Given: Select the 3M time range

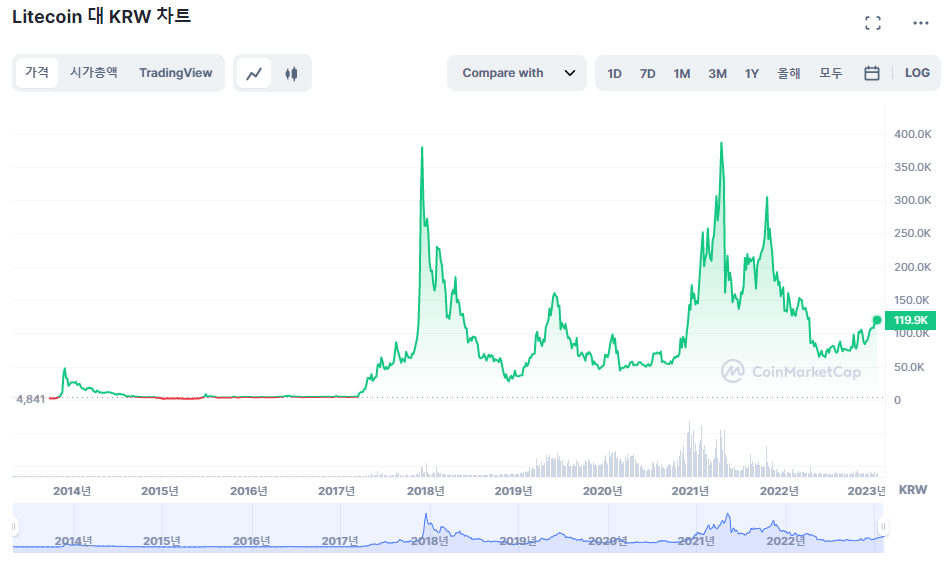Looking at the screenshot, I should pyautogui.click(x=717, y=73).
